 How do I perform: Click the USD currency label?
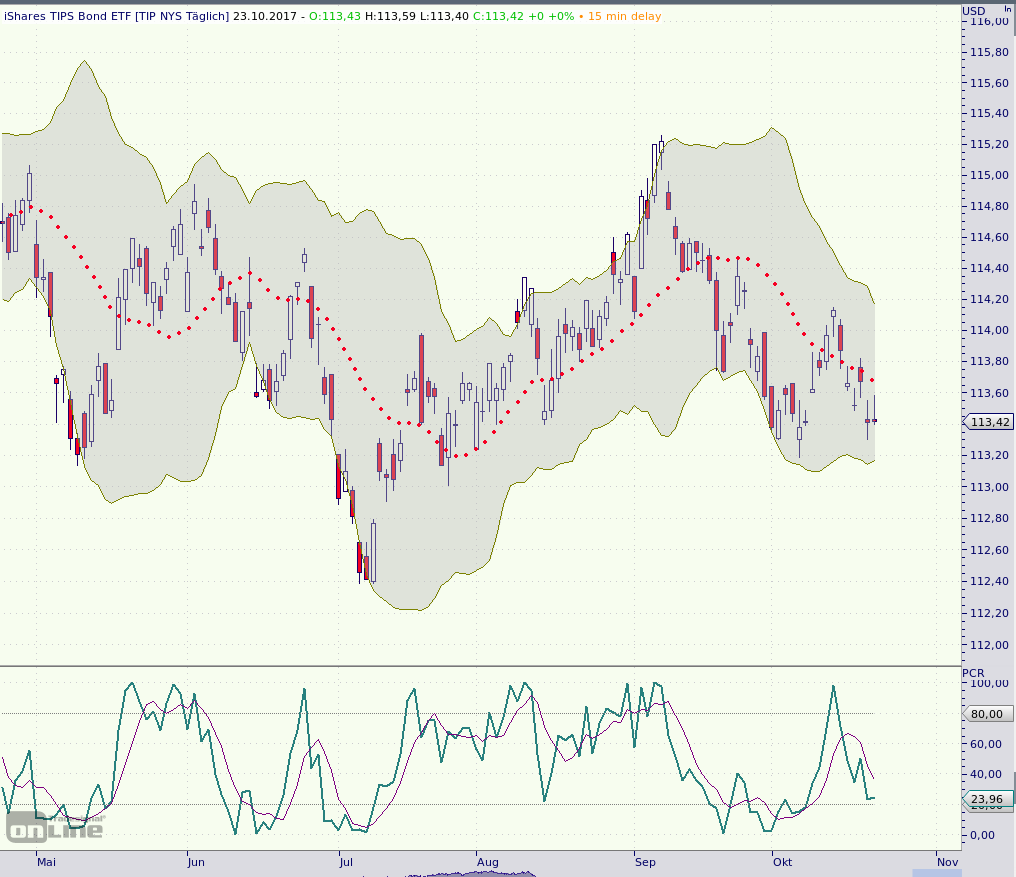[973, 11]
